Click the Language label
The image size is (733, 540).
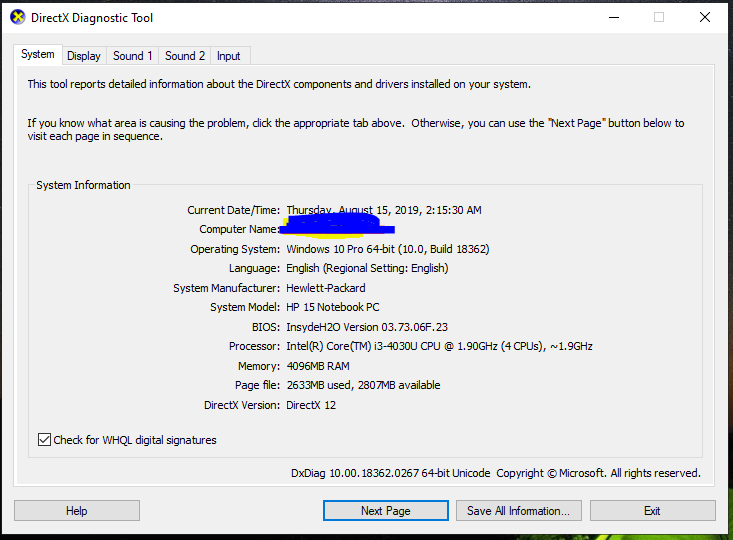tap(254, 268)
